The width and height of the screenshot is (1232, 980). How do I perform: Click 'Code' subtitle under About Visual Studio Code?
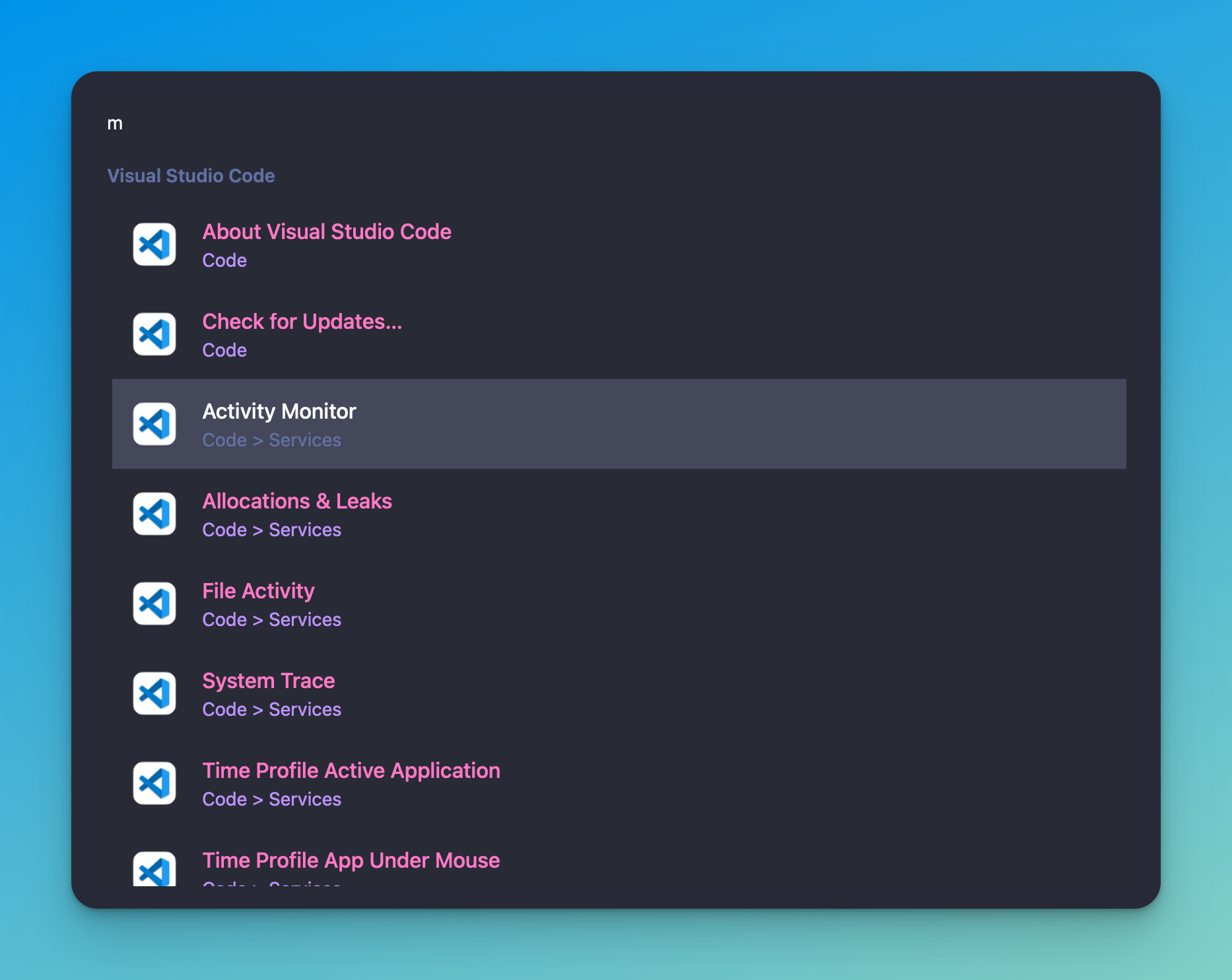tap(224, 260)
